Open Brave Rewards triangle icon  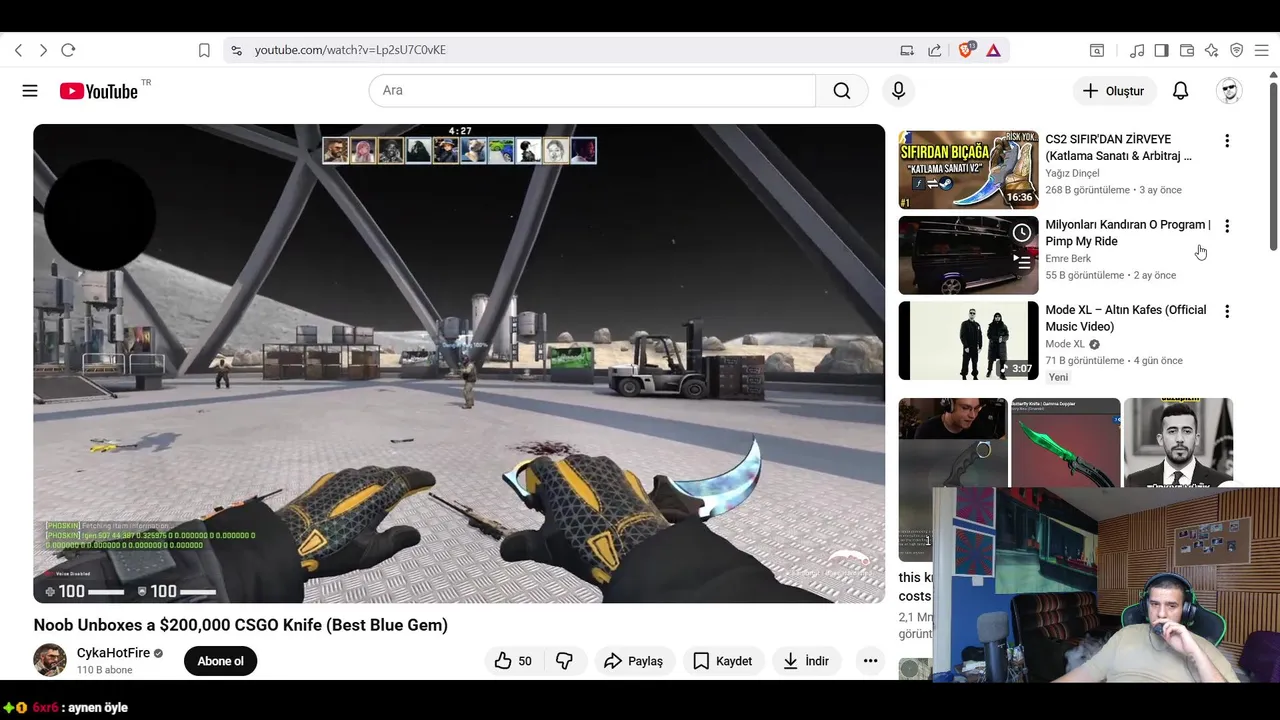993,50
